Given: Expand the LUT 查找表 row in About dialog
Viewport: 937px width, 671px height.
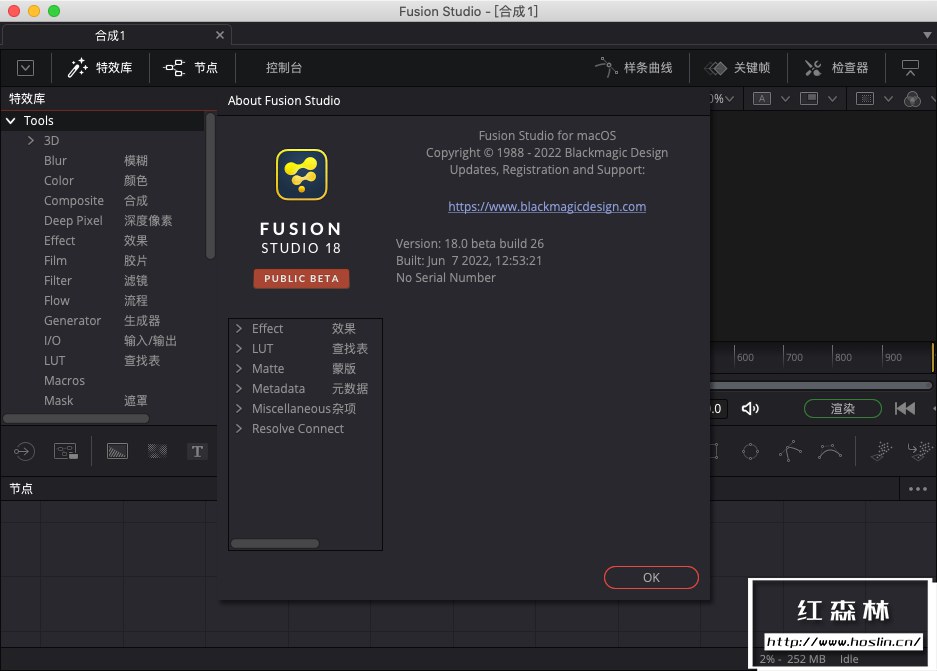Looking at the screenshot, I should (x=239, y=348).
